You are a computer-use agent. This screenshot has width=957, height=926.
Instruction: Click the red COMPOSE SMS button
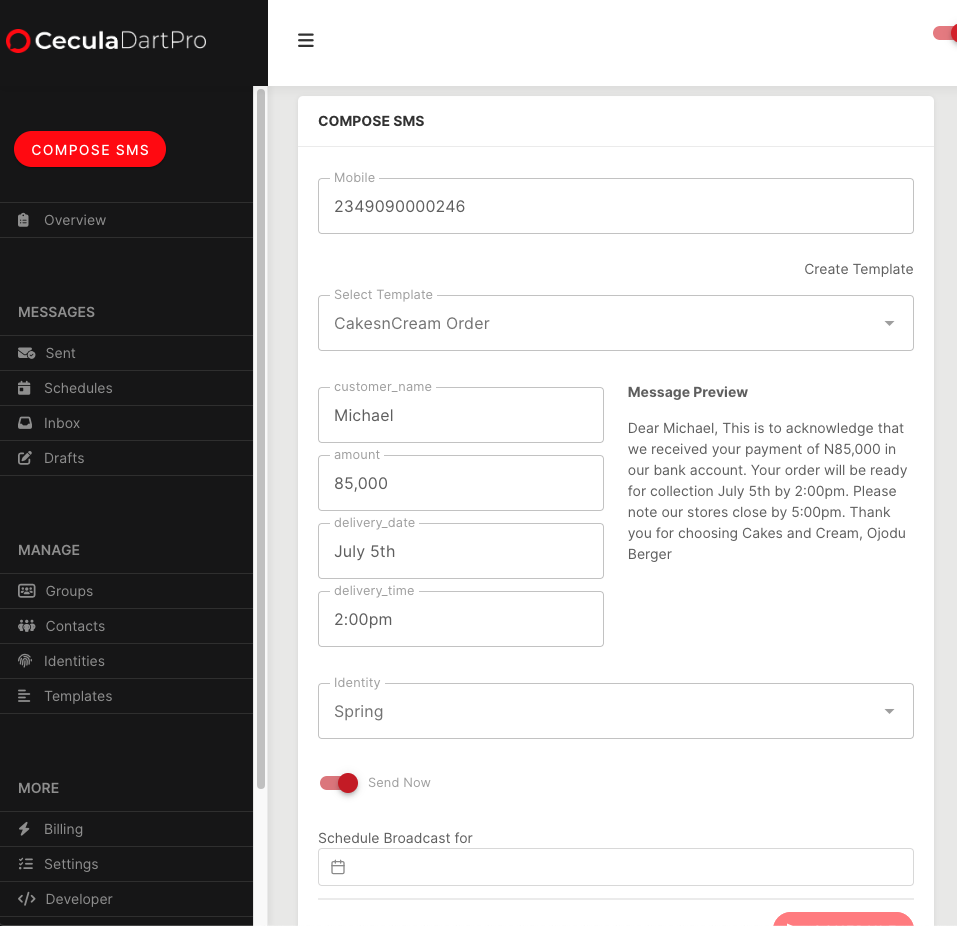[90, 150]
